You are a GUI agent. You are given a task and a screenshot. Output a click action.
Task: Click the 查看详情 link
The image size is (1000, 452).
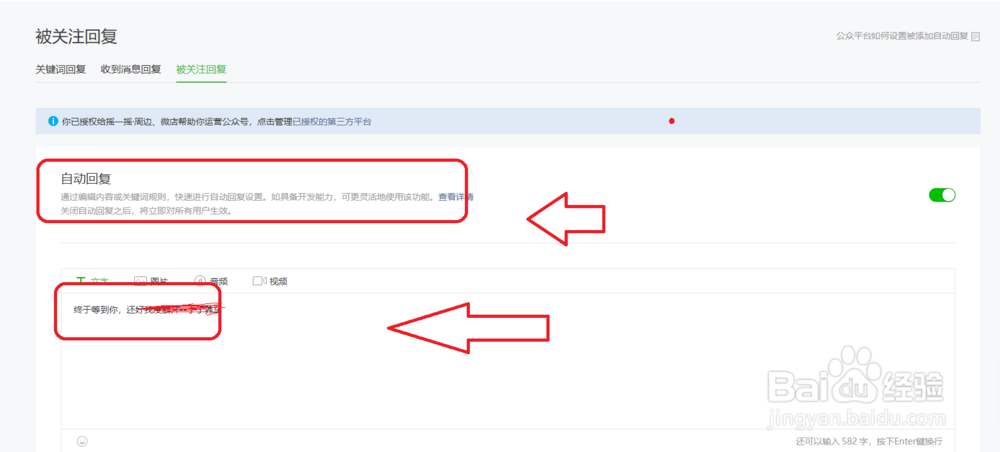pos(455,197)
